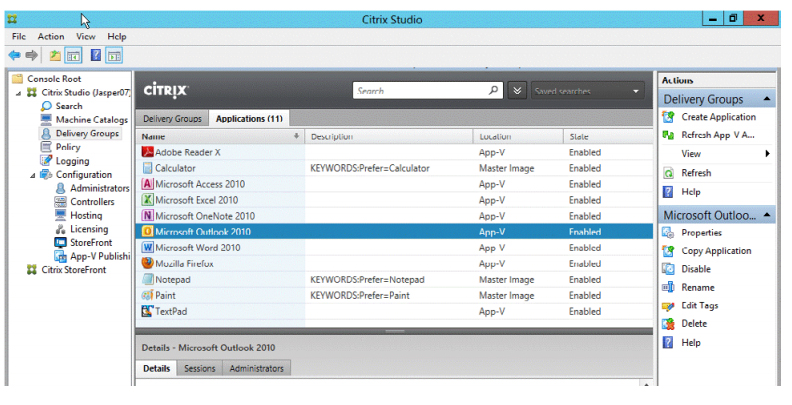Collapse the Configuration tree node

pyautogui.click(x=33, y=175)
